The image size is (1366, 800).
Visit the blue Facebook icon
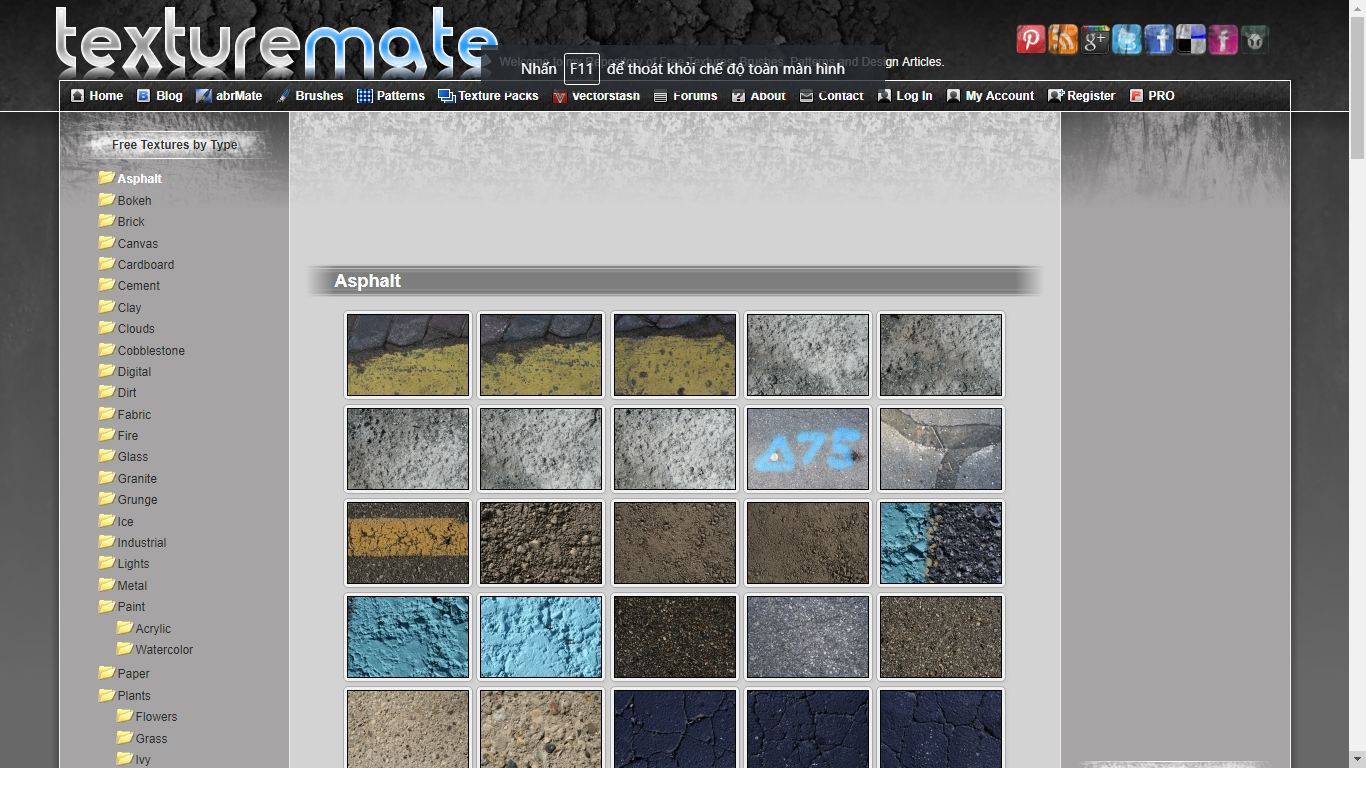pyautogui.click(x=1159, y=39)
